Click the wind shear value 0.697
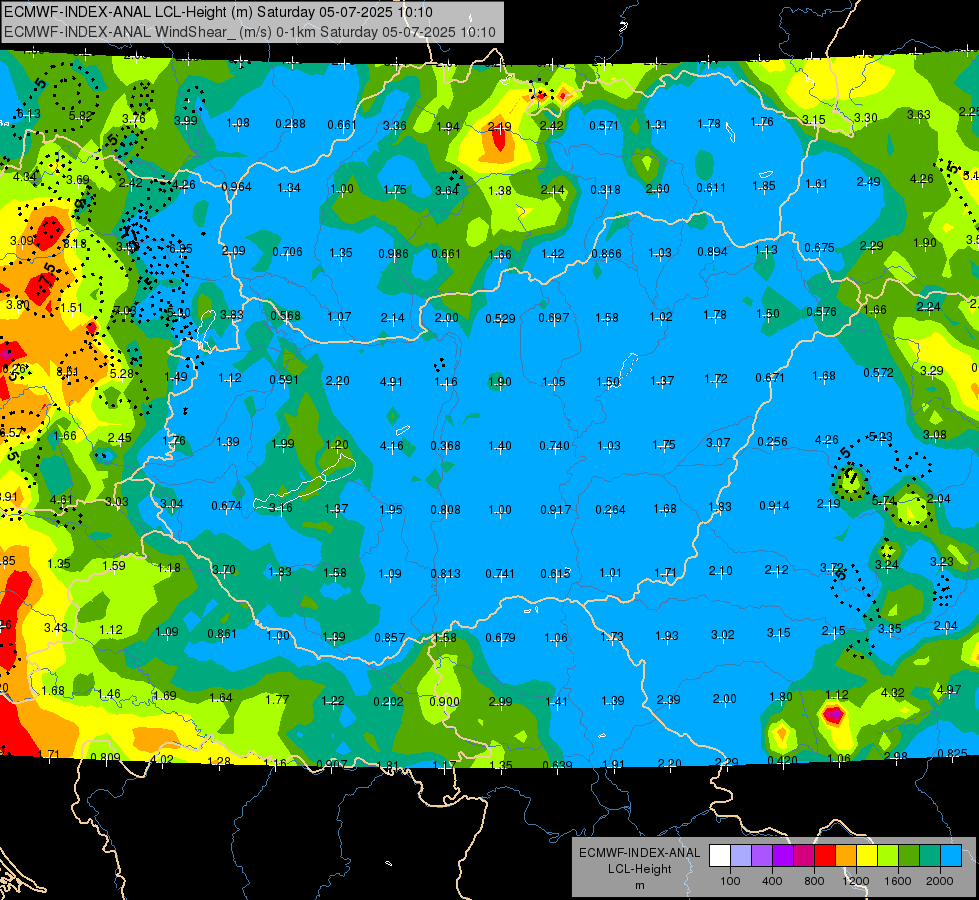The image size is (979, 900). pos(554,318)
